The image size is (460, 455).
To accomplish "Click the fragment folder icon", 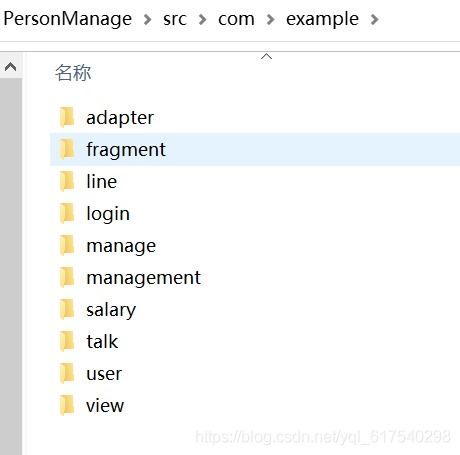I will 67,149.
